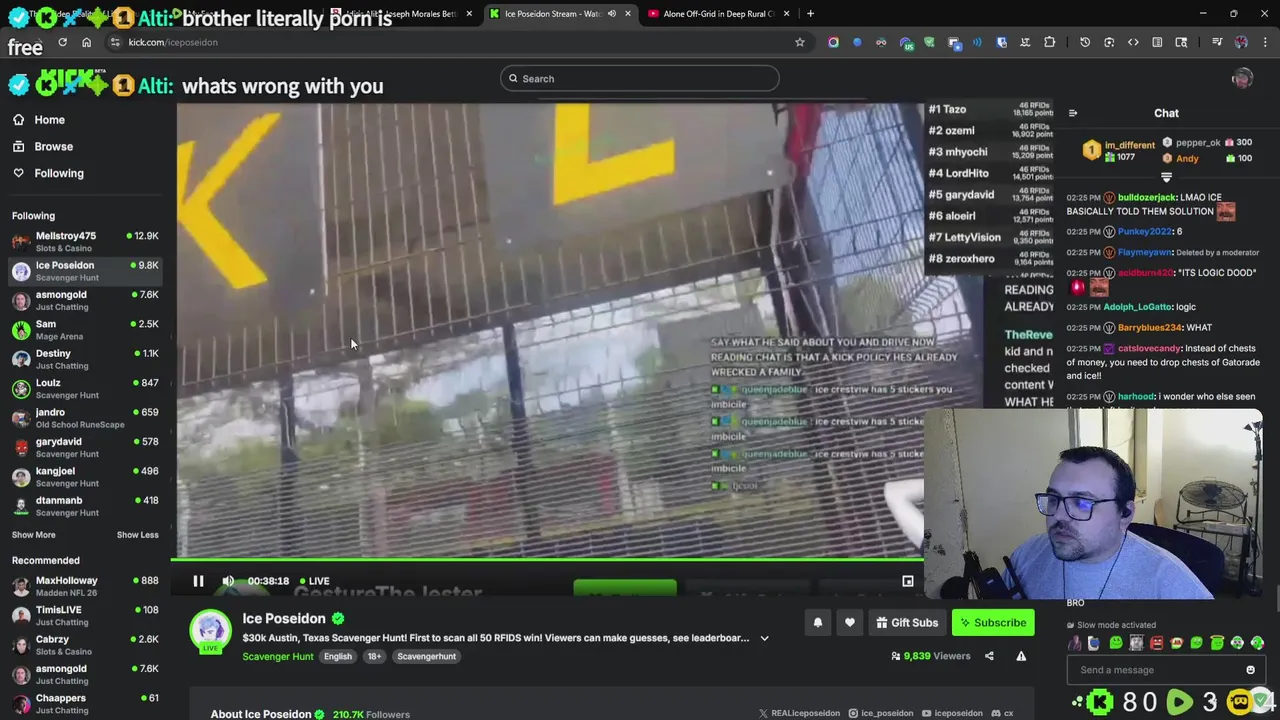Collapse chat using the chat panel icon
1280x720 pixels.
tap(1072, 113)
